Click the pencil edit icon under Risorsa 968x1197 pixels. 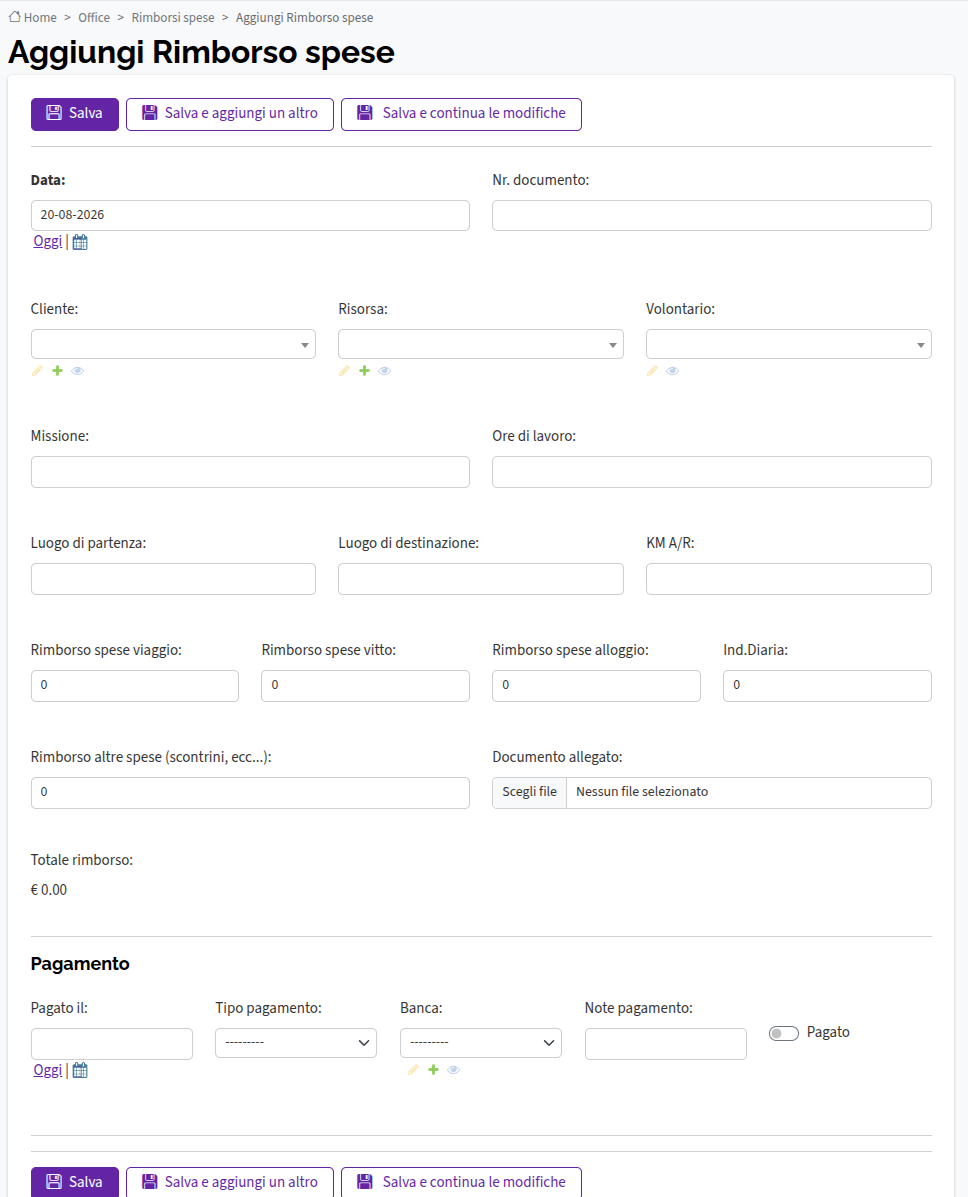[344, 371]
